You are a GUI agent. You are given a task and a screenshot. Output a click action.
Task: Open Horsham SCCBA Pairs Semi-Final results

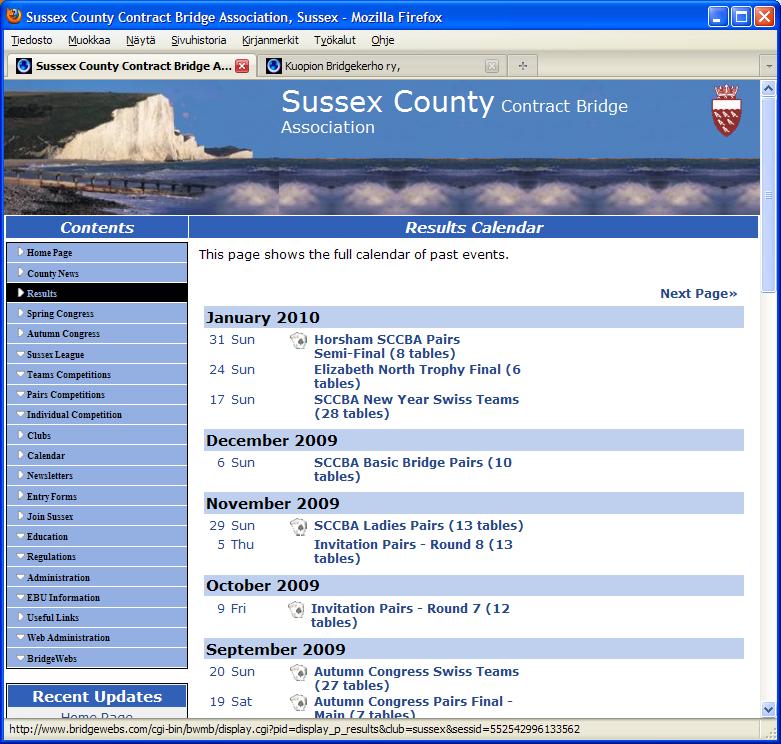[x=387, y=347]
